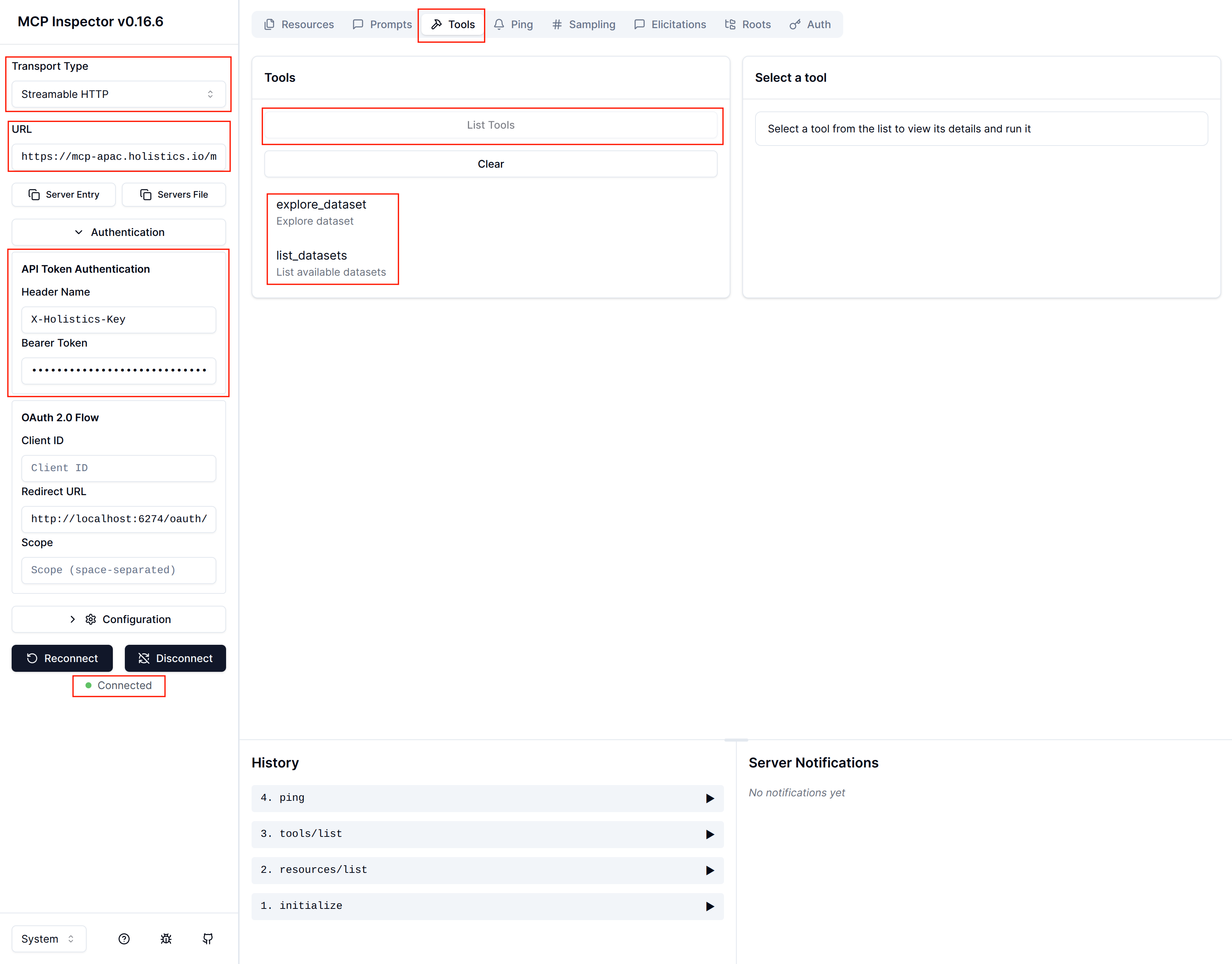Image resolution: width=1232 pixels, height=964 pixels.
Task: Click the Clear button
Action: point(491,164)
